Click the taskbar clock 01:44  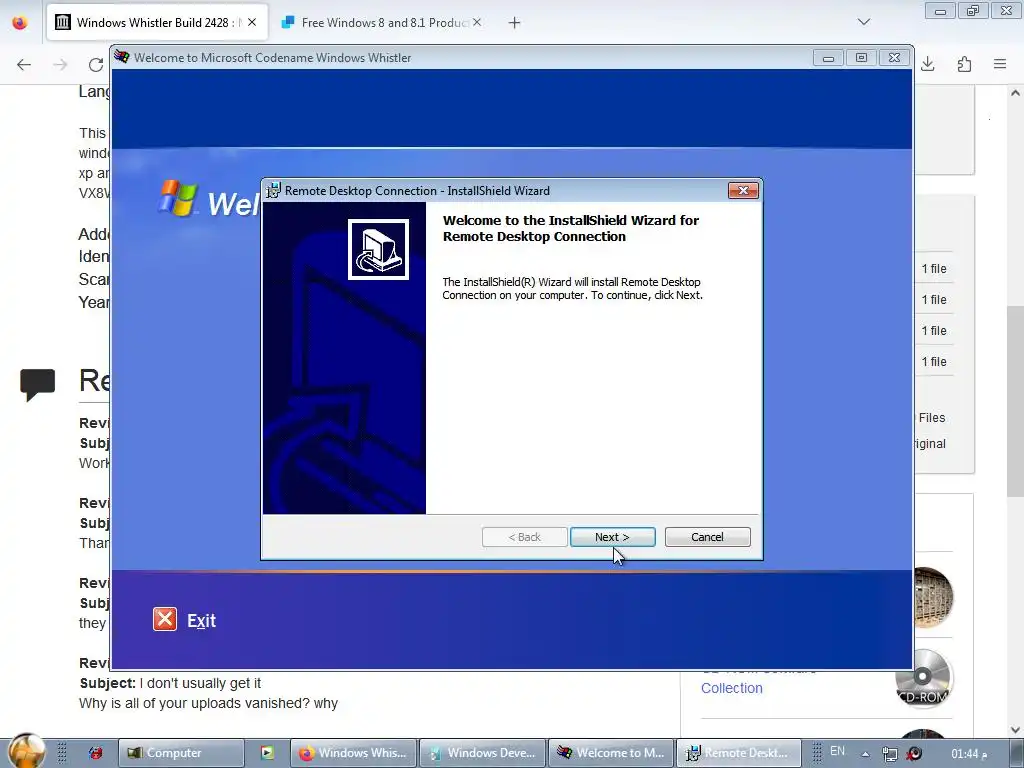pos(969,754)
